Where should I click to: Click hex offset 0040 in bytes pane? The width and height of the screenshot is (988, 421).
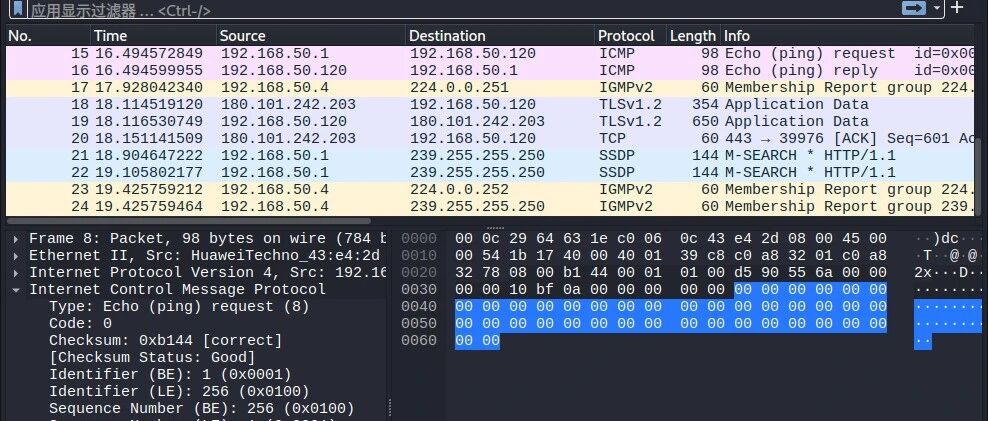coord(418,307)
